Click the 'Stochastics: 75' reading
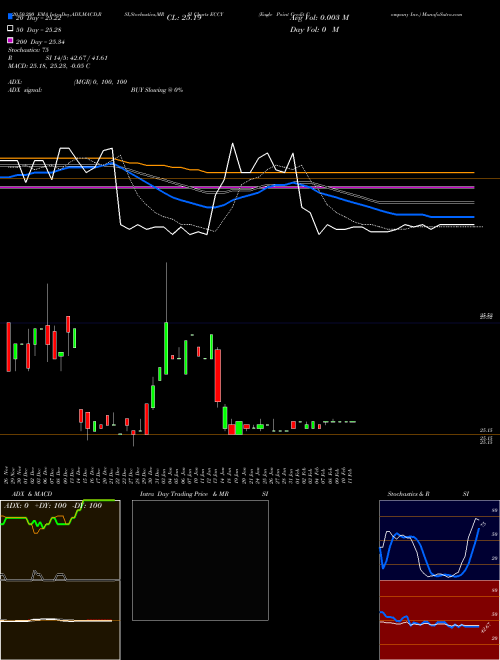This screenshot has width=500, height=660. (x=29, y=50)
